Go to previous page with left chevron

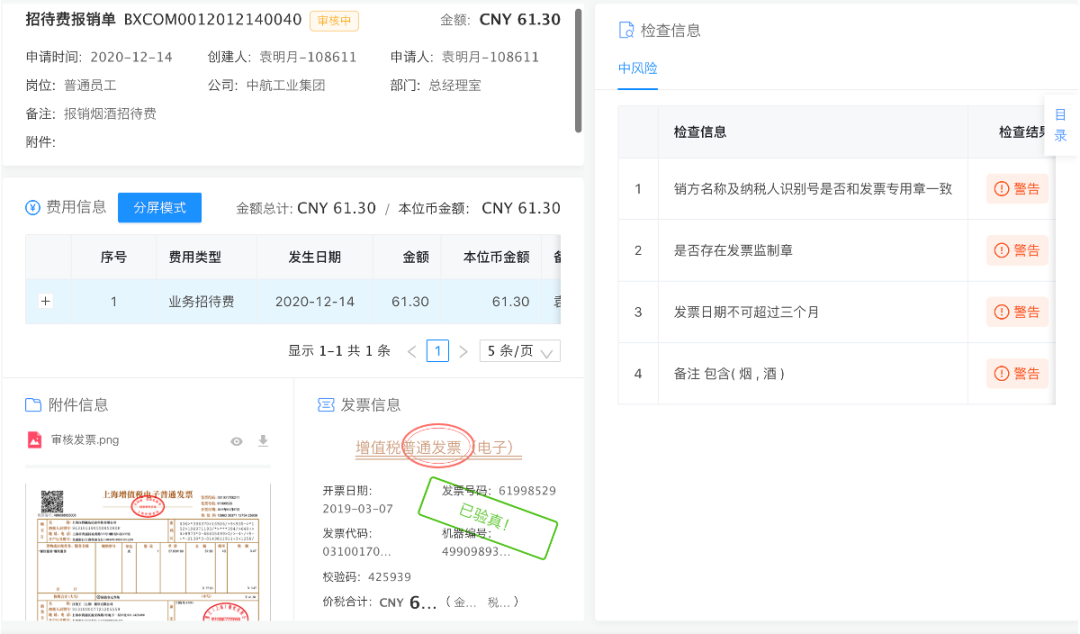click(412, 351)
